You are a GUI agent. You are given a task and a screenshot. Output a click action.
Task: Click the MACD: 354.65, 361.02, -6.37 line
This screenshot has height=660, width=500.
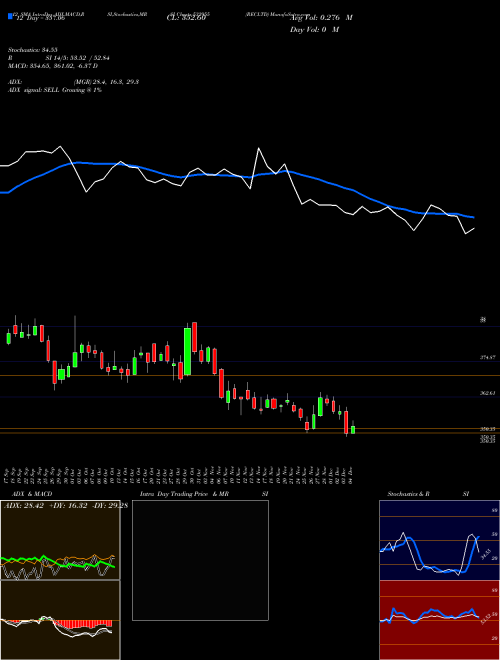(x=53, y=66)
